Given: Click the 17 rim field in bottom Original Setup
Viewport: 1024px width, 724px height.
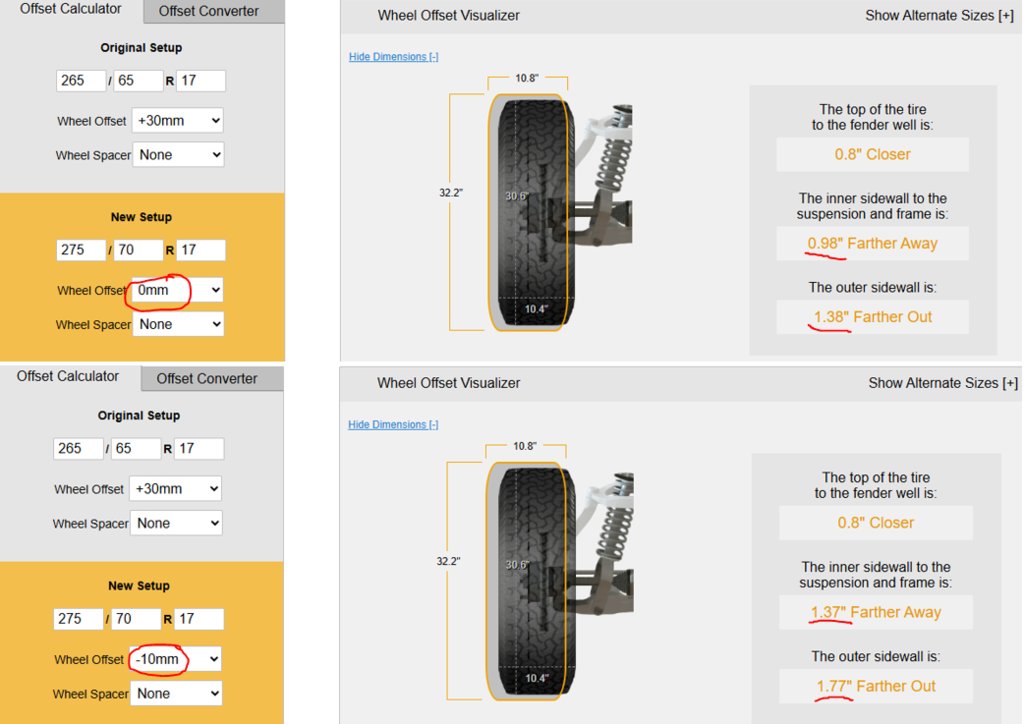Looking at the screenshot, I should pyautogui.click(x=199, y=449).
